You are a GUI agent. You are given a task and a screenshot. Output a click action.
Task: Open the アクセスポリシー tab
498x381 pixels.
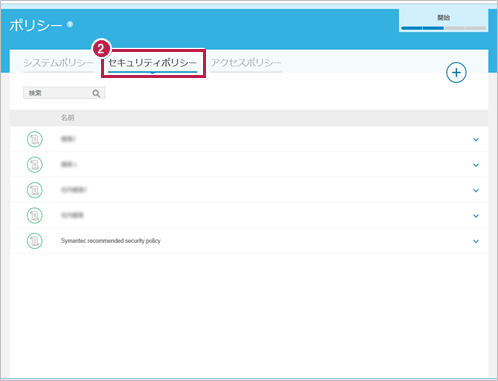246,63
